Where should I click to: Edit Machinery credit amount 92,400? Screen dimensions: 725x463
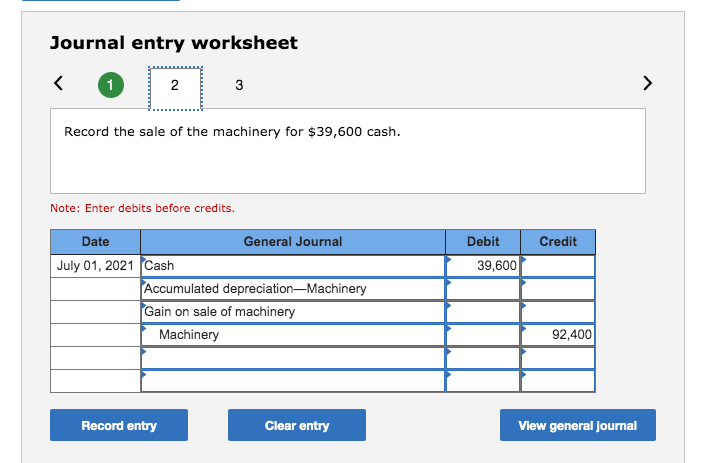pos(558,335)
